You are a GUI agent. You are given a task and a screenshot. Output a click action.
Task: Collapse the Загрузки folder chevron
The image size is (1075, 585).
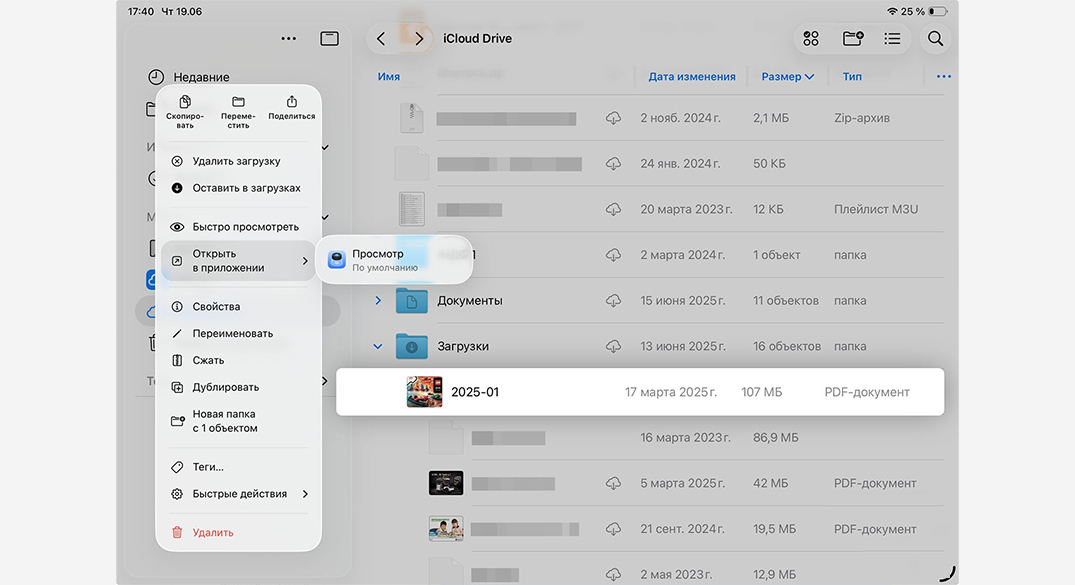[x=378, y=347]
